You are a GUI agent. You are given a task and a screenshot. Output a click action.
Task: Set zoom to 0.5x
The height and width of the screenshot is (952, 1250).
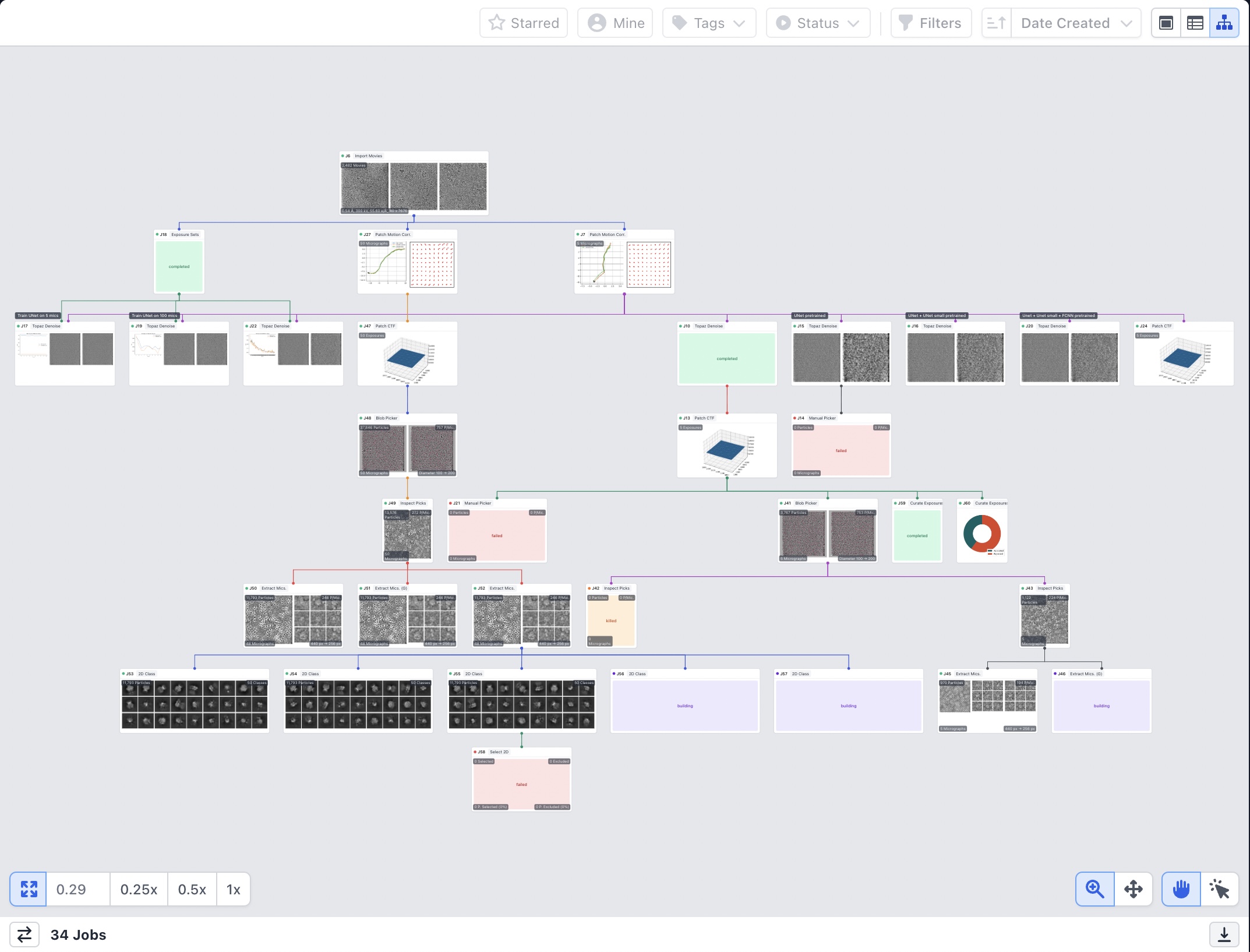(x=192, y=889)
